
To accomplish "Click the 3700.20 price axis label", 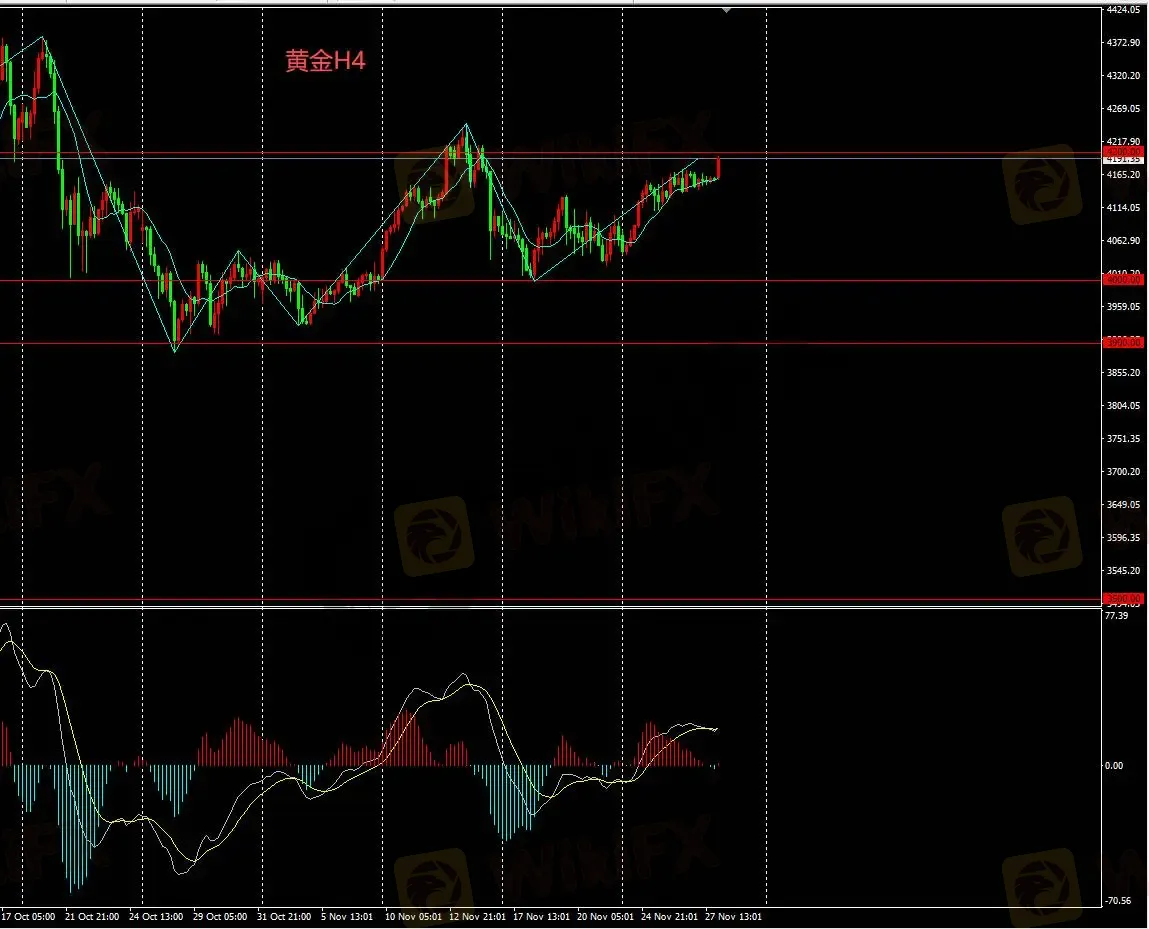I will click(1123, 471).
